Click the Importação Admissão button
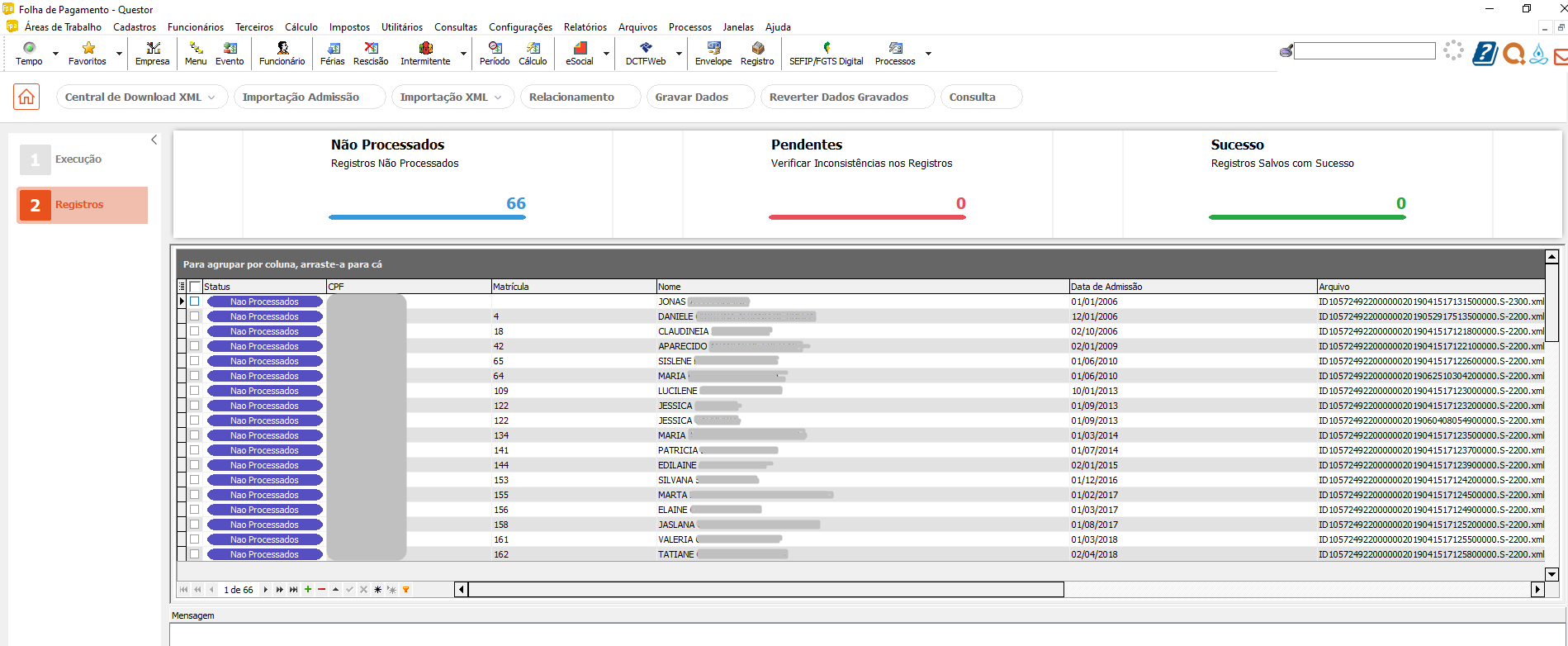Image resolution: width=1568 pixels, height=646 pixels. pyautogui.click(x=310, y=97)
